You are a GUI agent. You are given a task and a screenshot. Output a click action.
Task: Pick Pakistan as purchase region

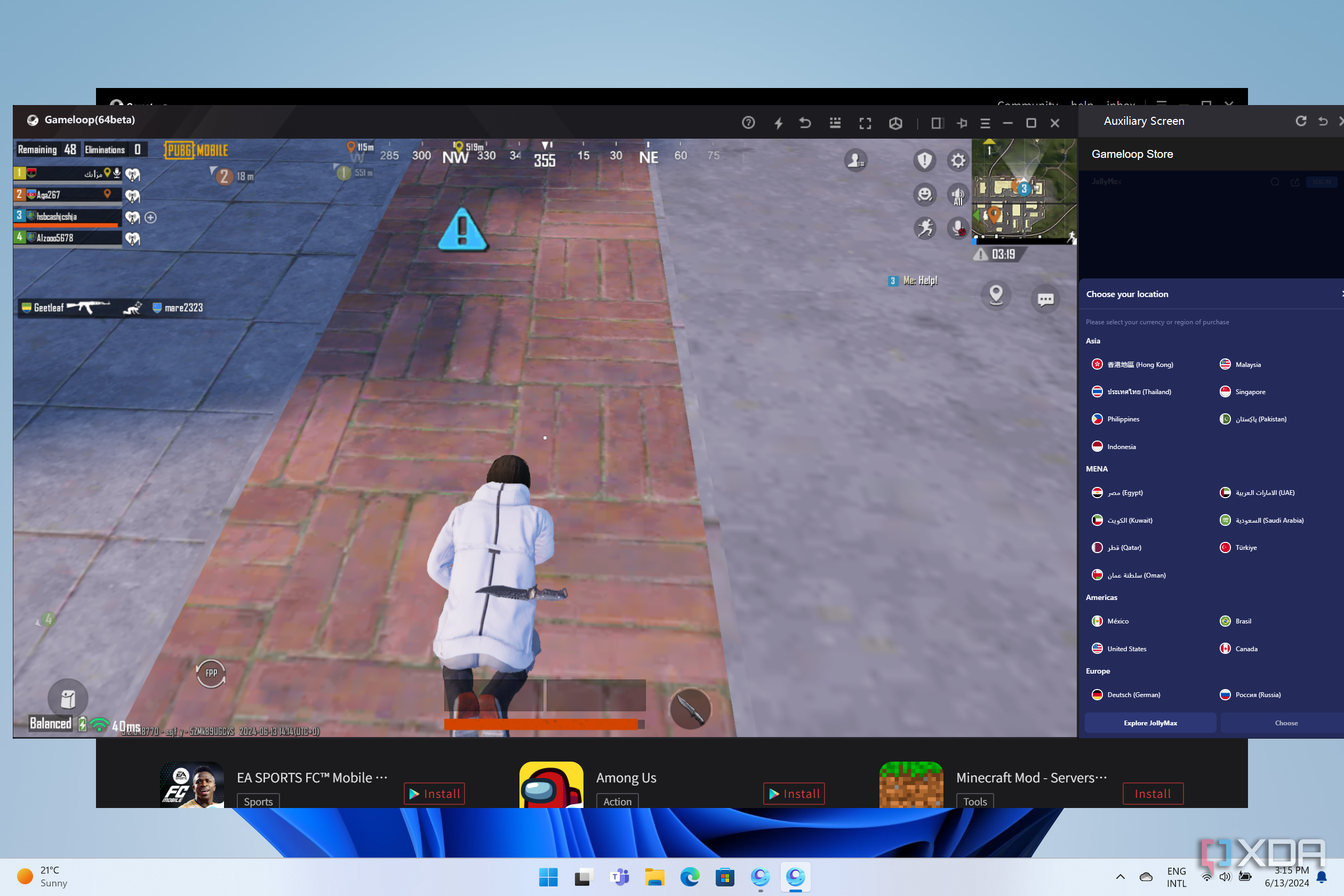(x=1253, y=419)
